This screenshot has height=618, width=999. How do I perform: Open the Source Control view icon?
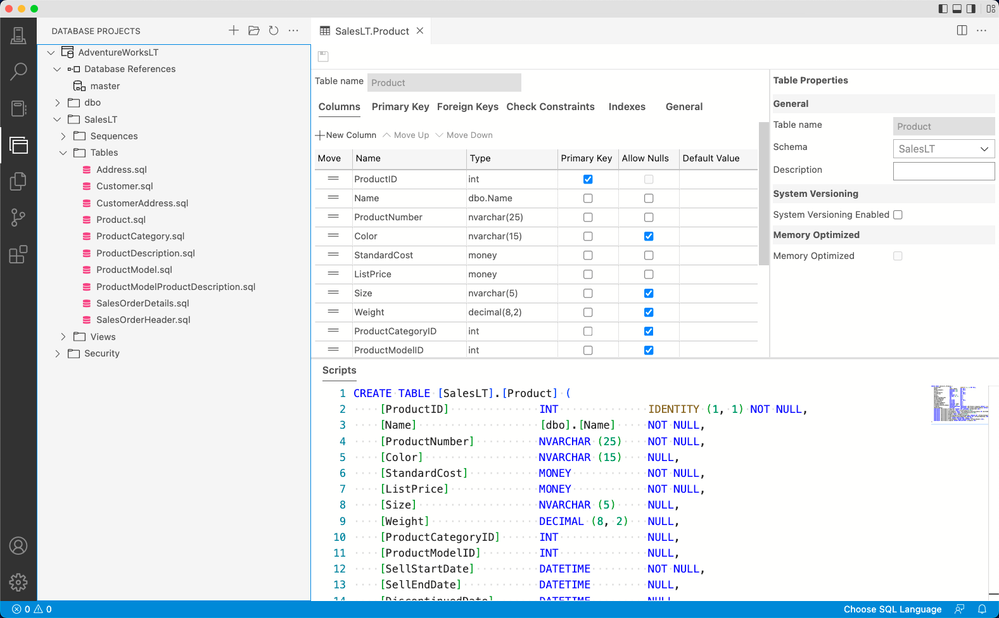coord(18,218)
